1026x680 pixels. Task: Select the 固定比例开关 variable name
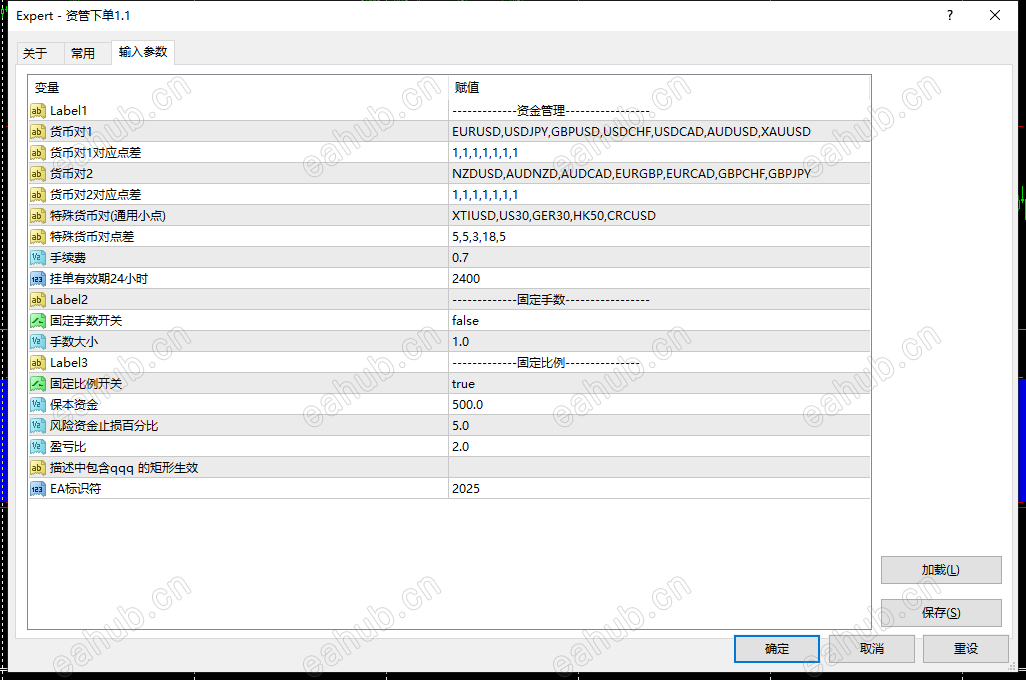[x=86, y=384]
